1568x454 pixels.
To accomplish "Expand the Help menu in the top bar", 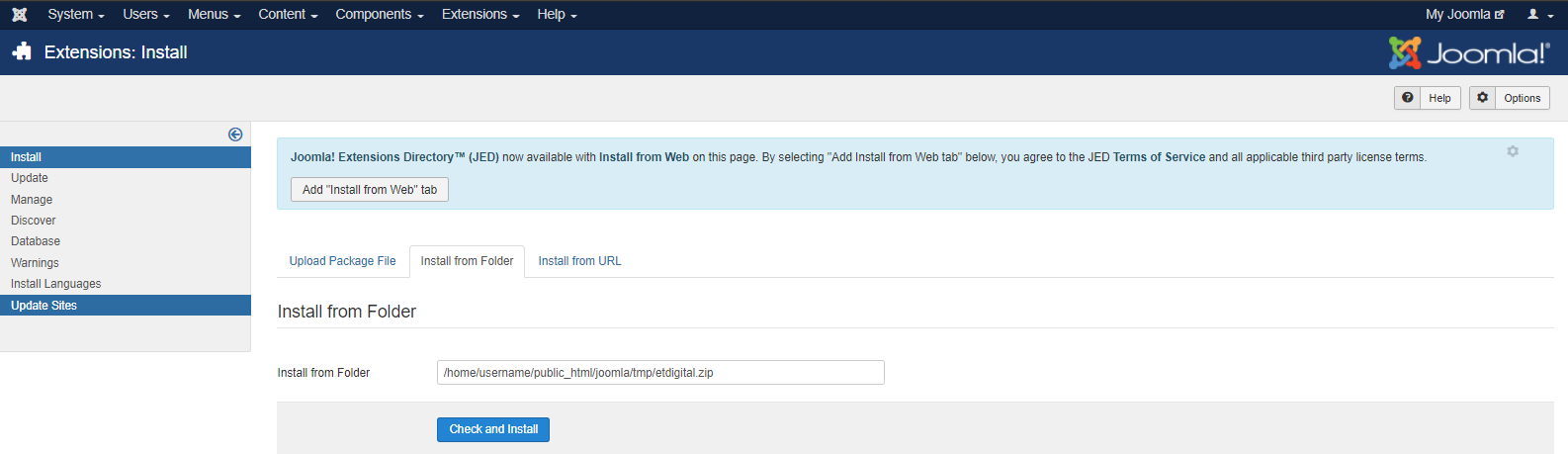I will pos(557,14).
